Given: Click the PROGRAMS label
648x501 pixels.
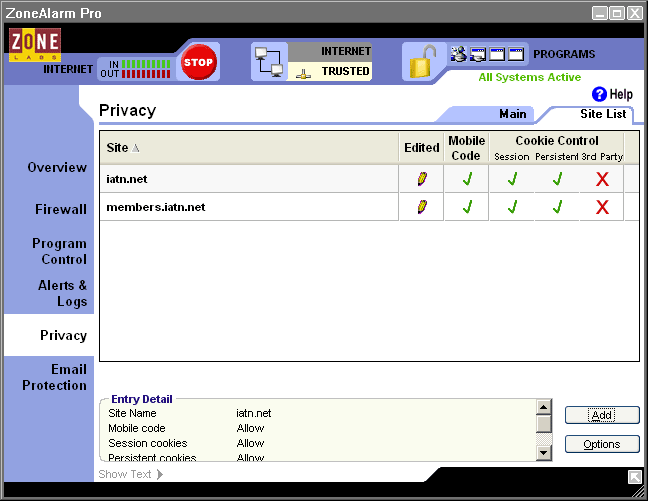Looking at the screenshot, I should point(564,54).
